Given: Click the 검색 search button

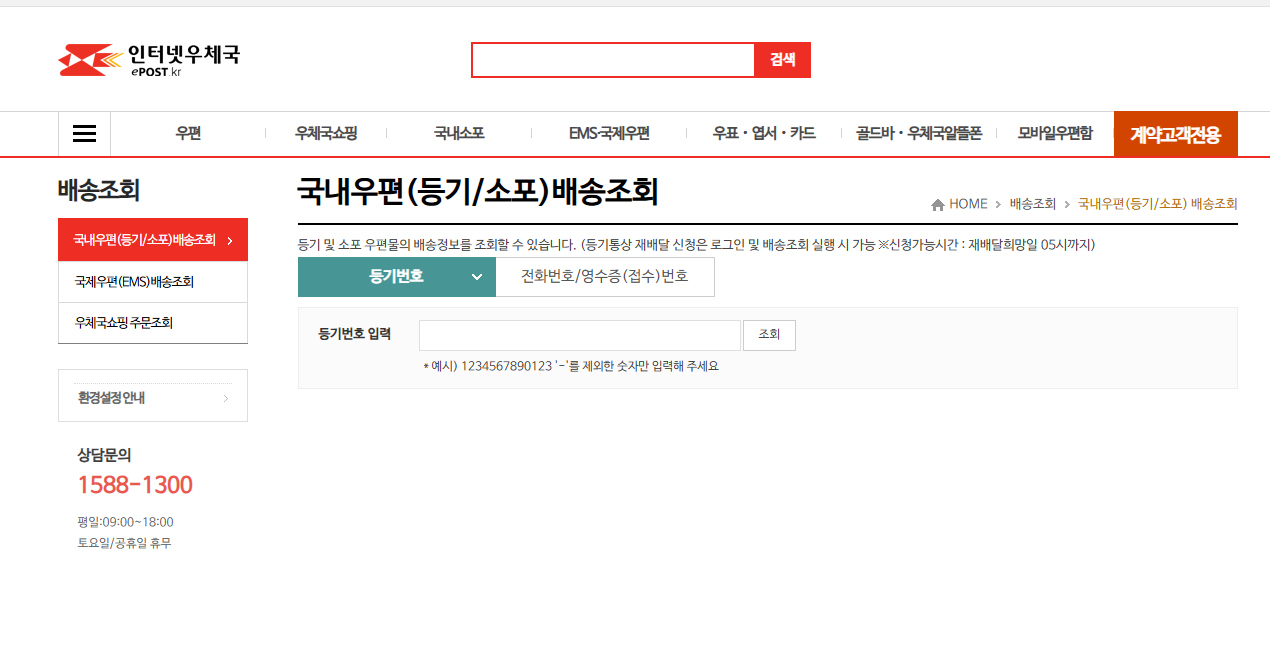Looking at the screenshot, I should 782,59.
